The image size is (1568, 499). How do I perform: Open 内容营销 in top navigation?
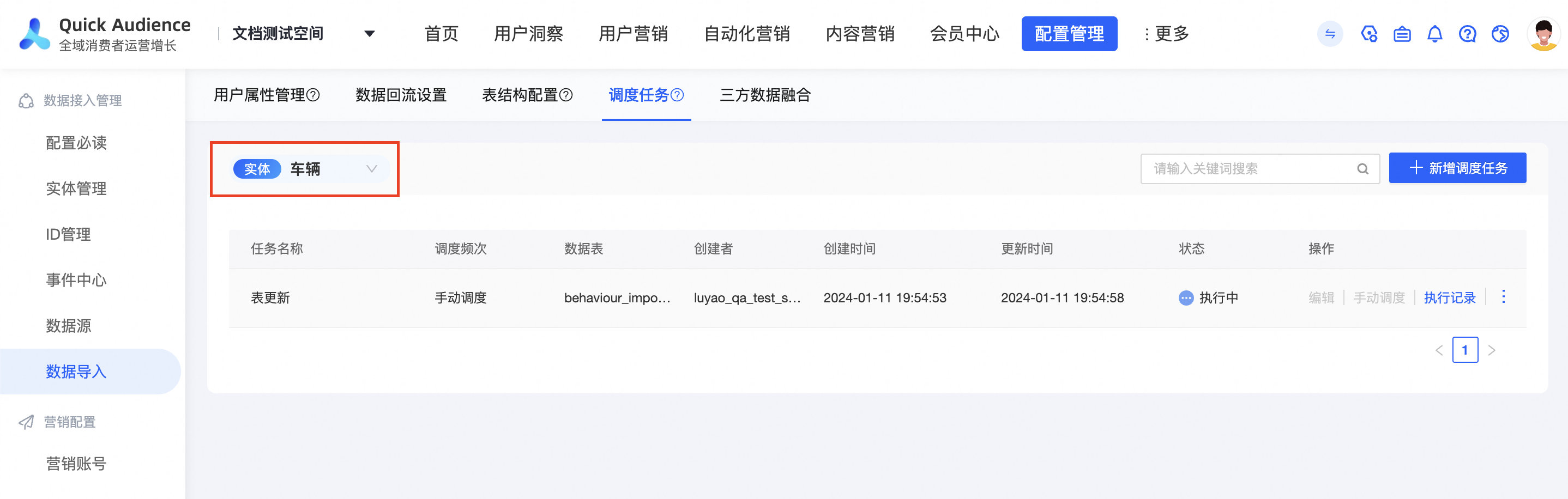pyautogui.click(x=860, y=34)
